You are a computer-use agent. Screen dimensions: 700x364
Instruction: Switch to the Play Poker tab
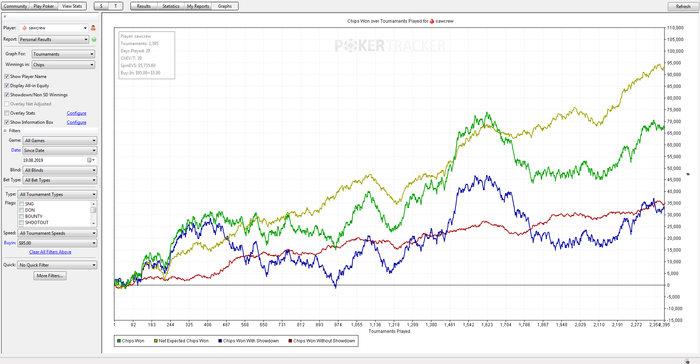point(43,6)
